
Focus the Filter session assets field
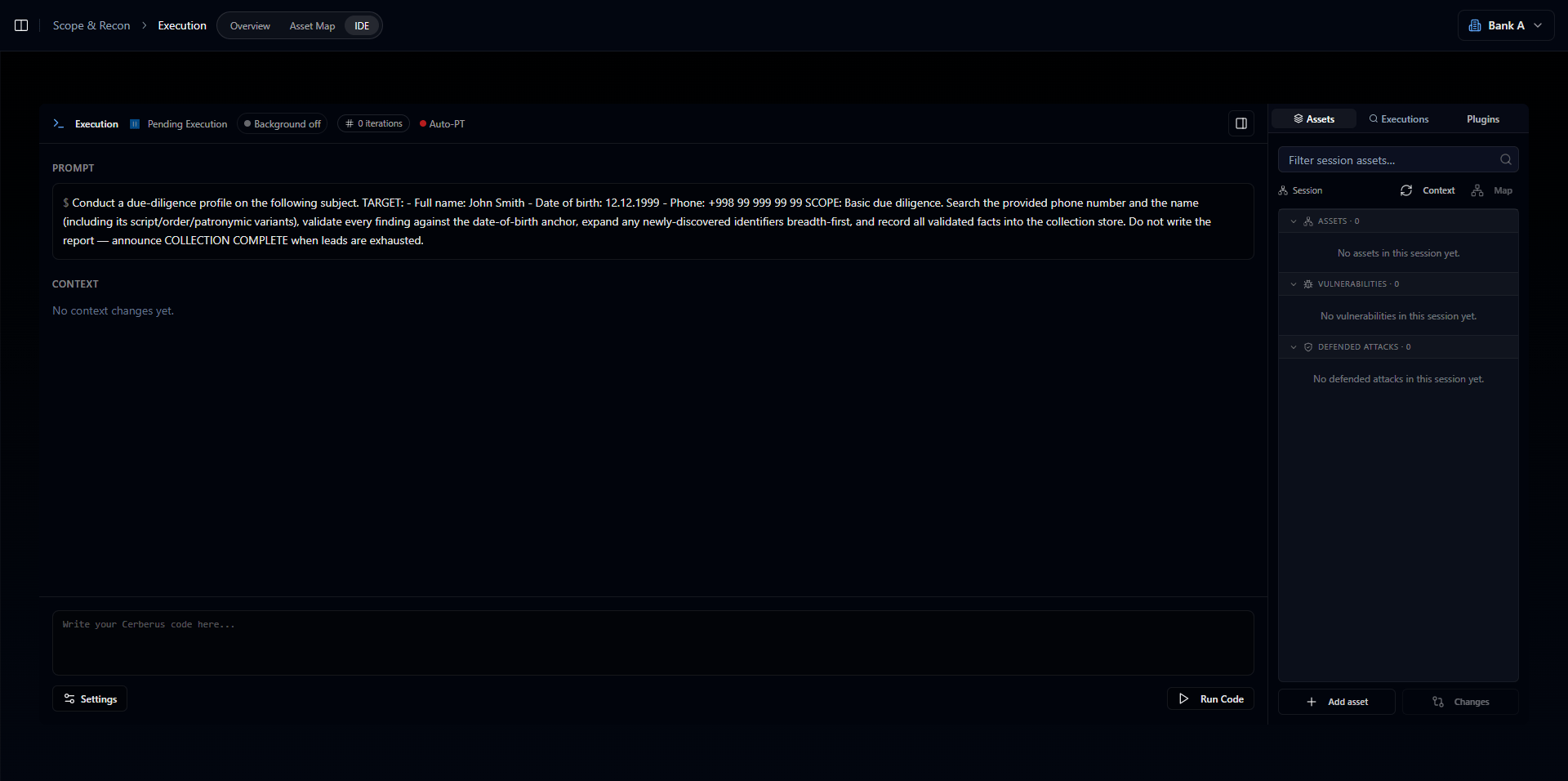click(1398, 160)
